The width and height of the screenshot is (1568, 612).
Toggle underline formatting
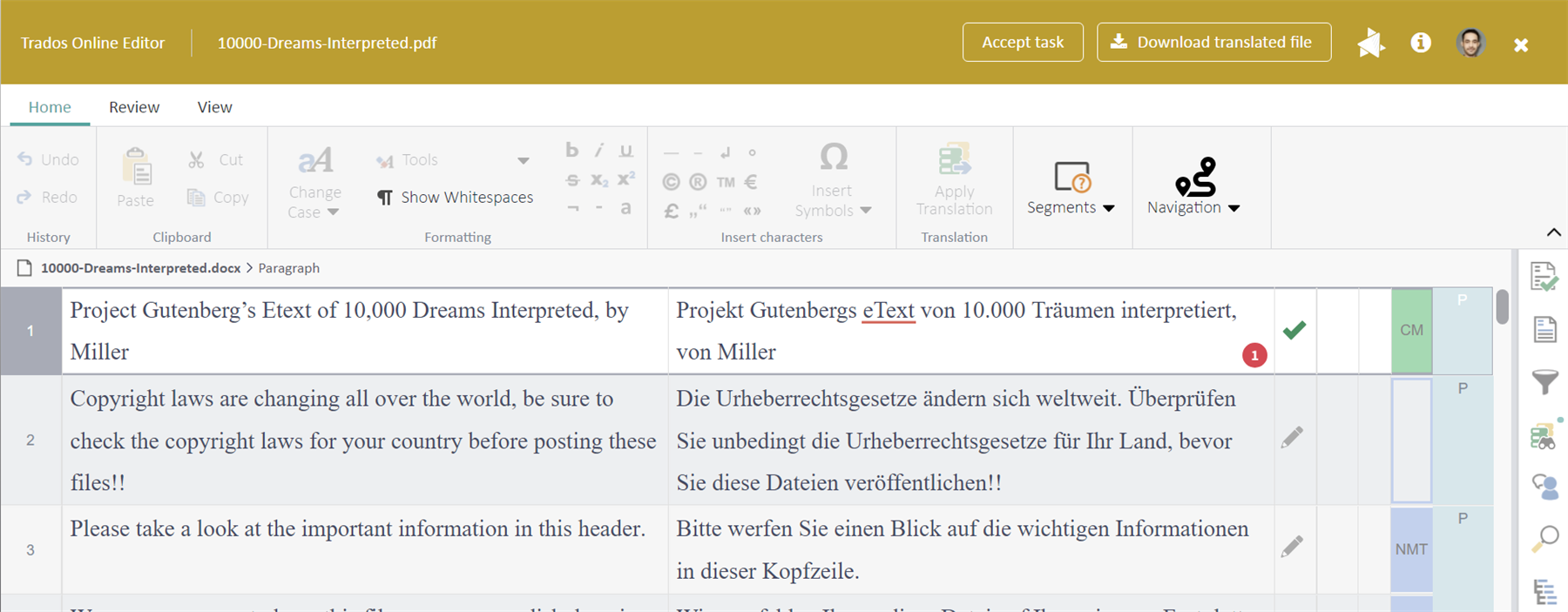tap(625, 151)
